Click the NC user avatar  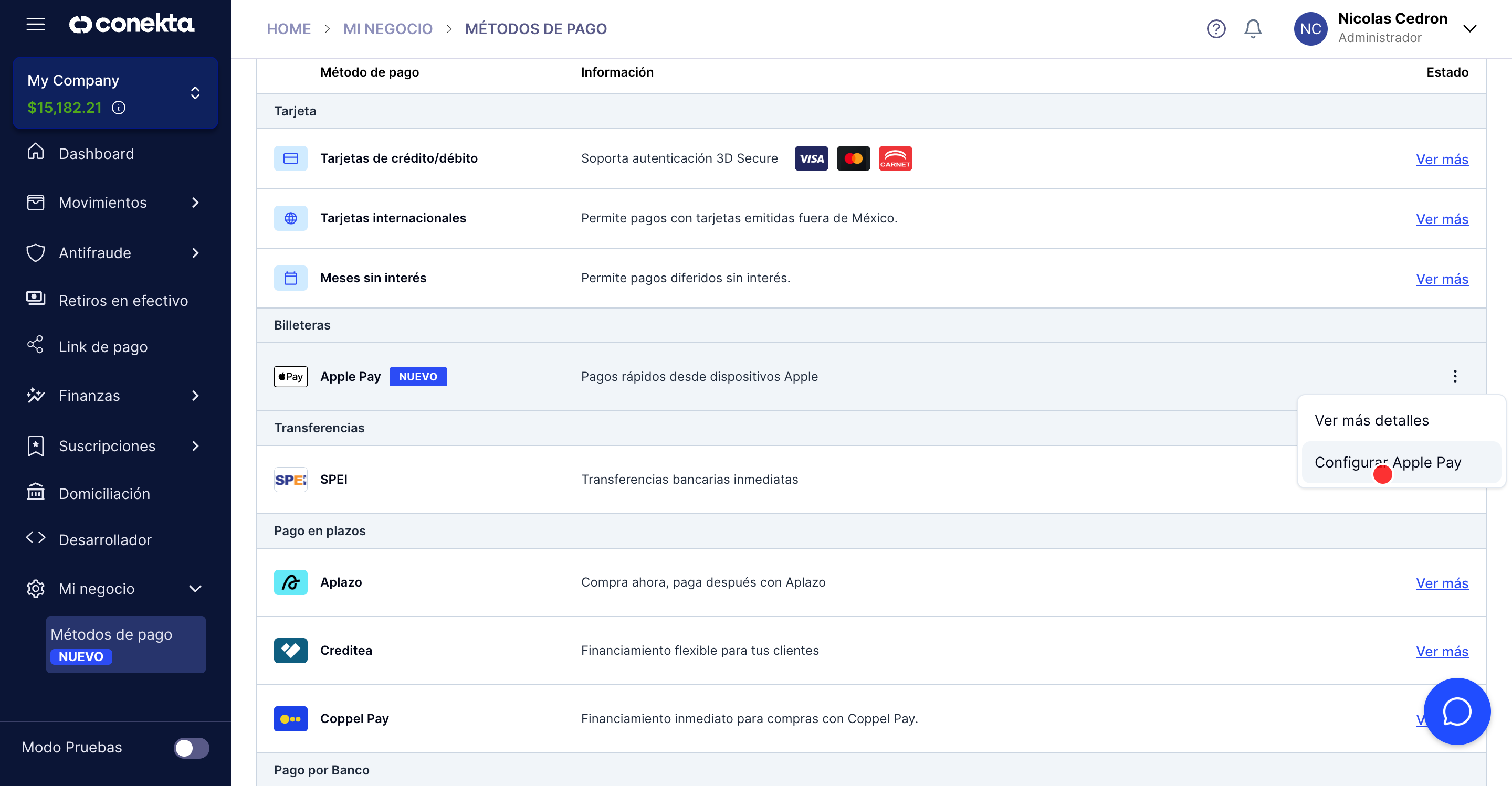pyautogui.click(x=1310, y=29)
